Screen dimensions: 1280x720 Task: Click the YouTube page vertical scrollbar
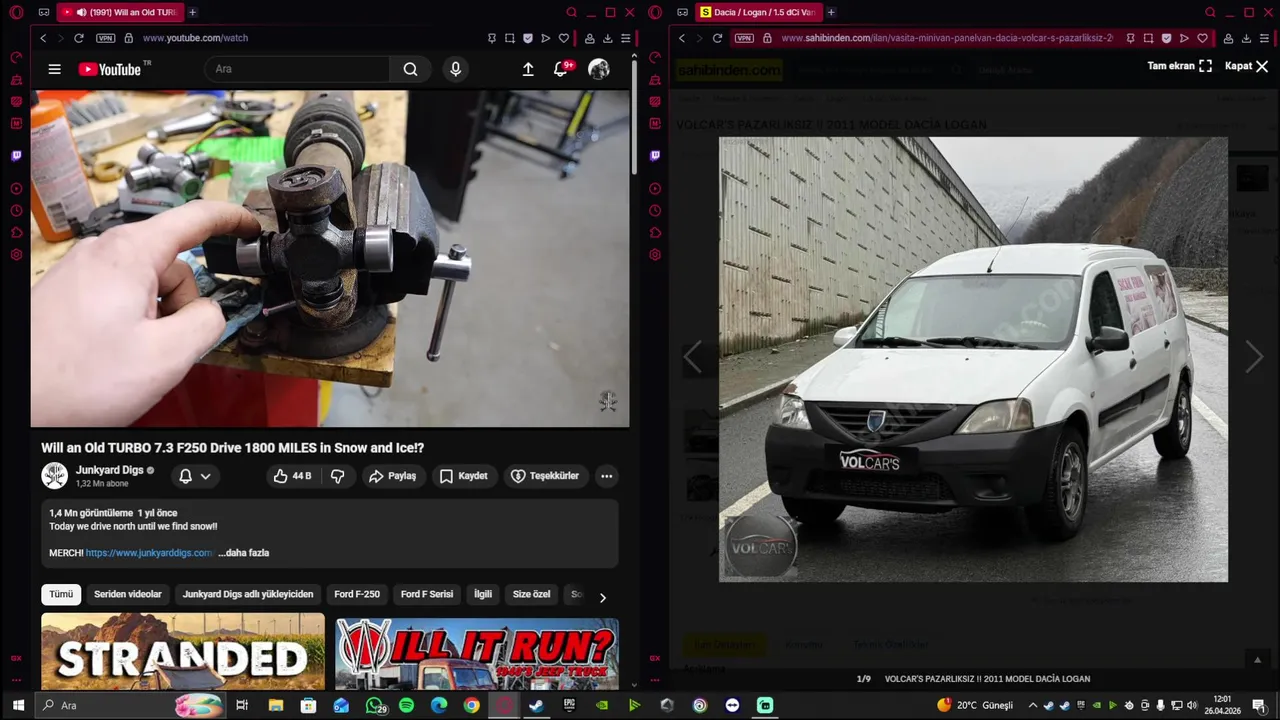634,118
